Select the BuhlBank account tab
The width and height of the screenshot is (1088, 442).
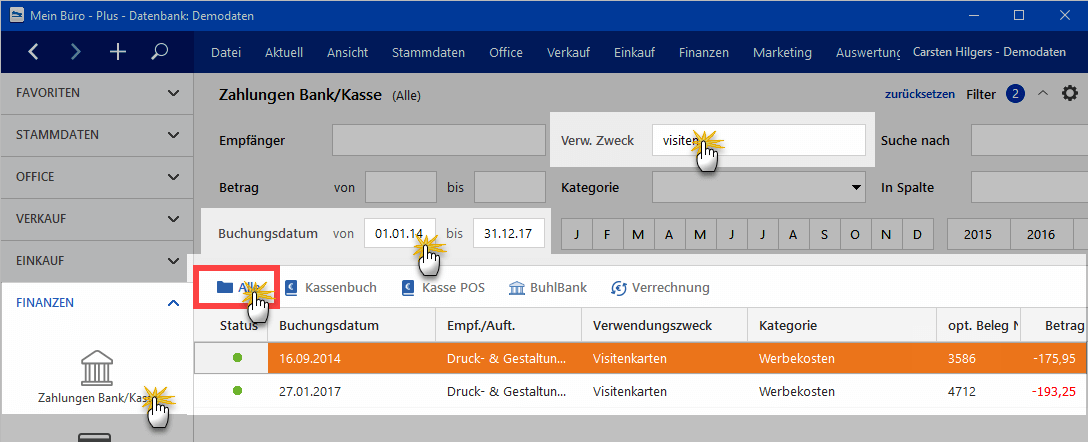tap(548, 287)
